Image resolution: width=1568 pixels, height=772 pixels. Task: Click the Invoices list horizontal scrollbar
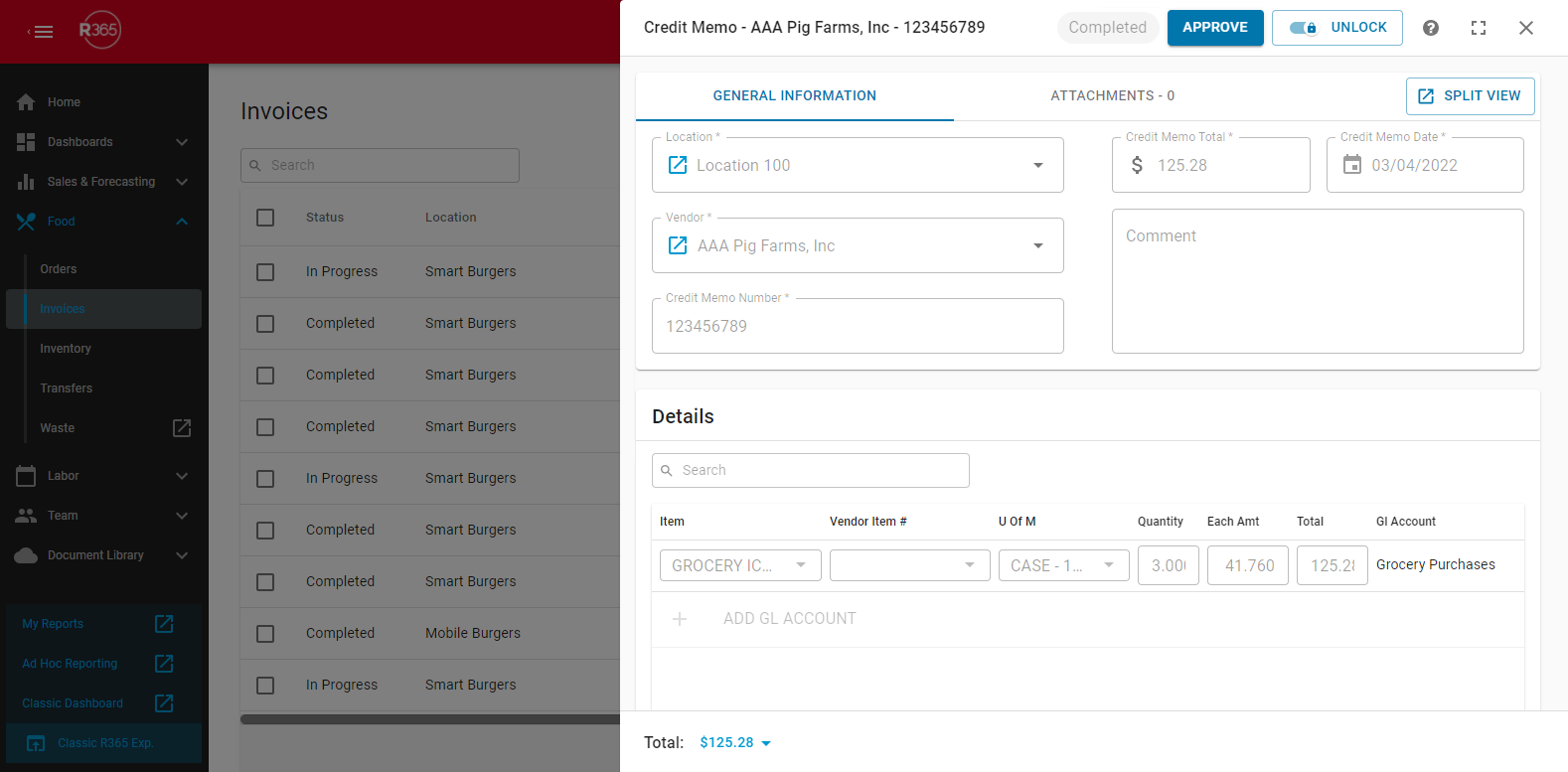pyautogui.click(x=430, y=719)
